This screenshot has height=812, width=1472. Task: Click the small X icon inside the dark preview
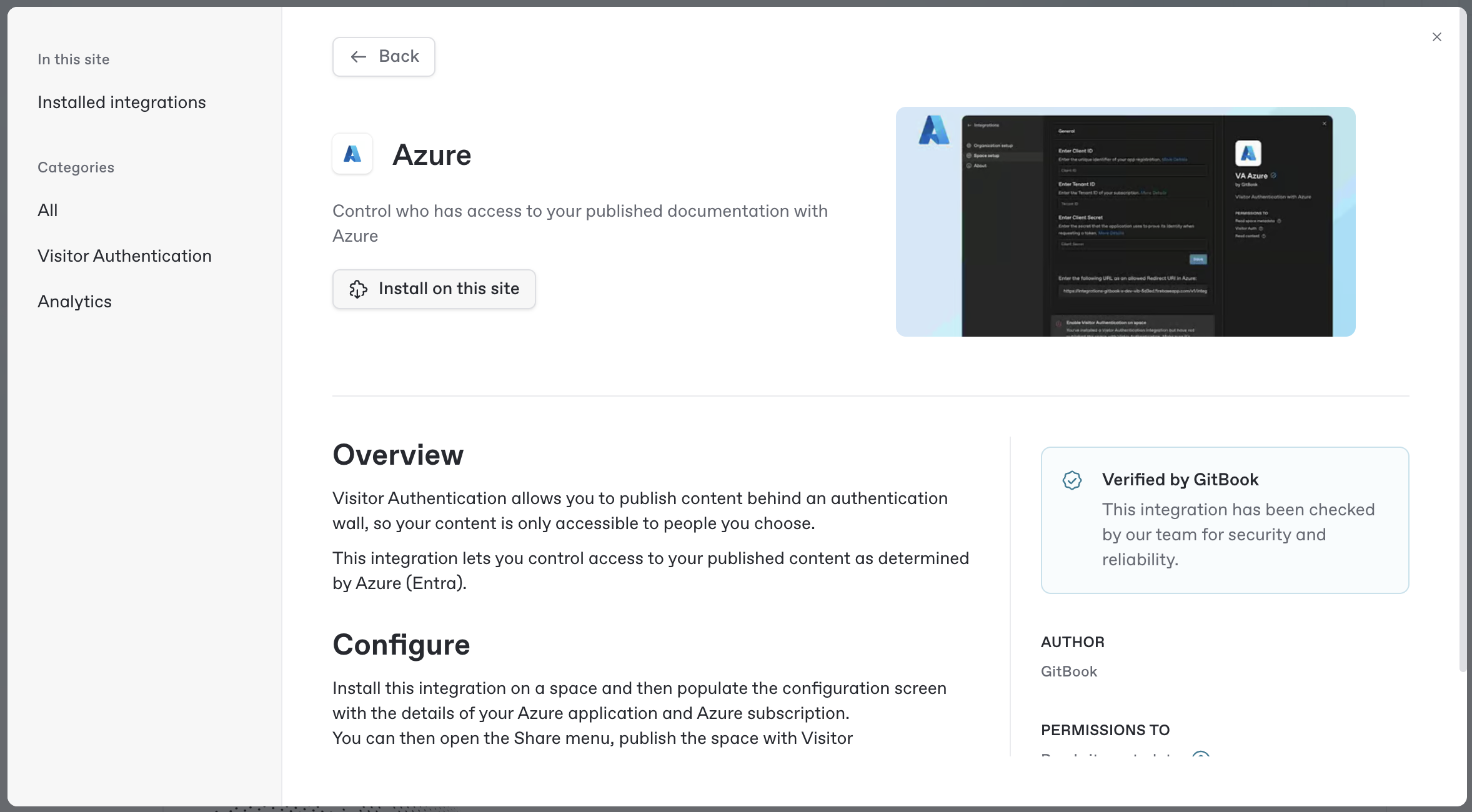click(x=1324, y=123)
